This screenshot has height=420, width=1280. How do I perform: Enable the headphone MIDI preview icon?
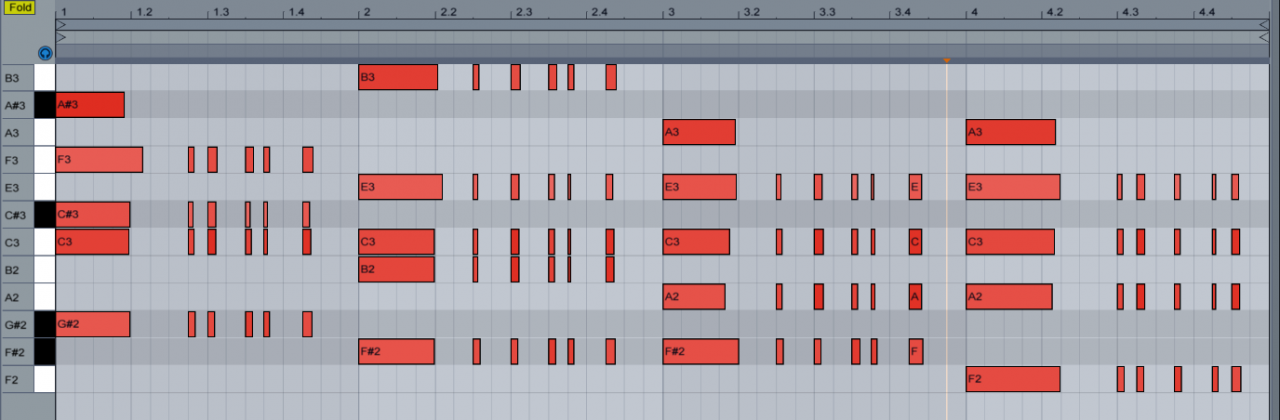45,54
